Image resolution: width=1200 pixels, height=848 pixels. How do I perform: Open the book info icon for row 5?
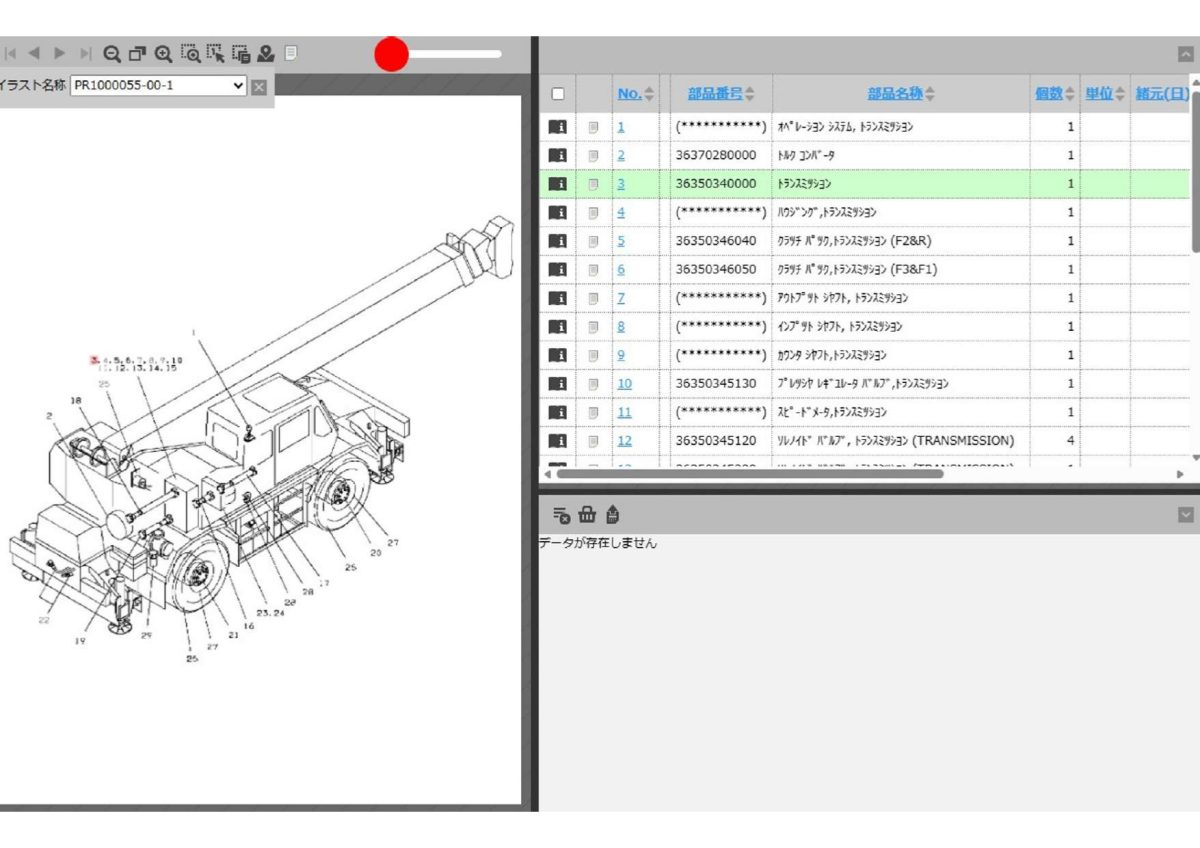coord(558,241)
